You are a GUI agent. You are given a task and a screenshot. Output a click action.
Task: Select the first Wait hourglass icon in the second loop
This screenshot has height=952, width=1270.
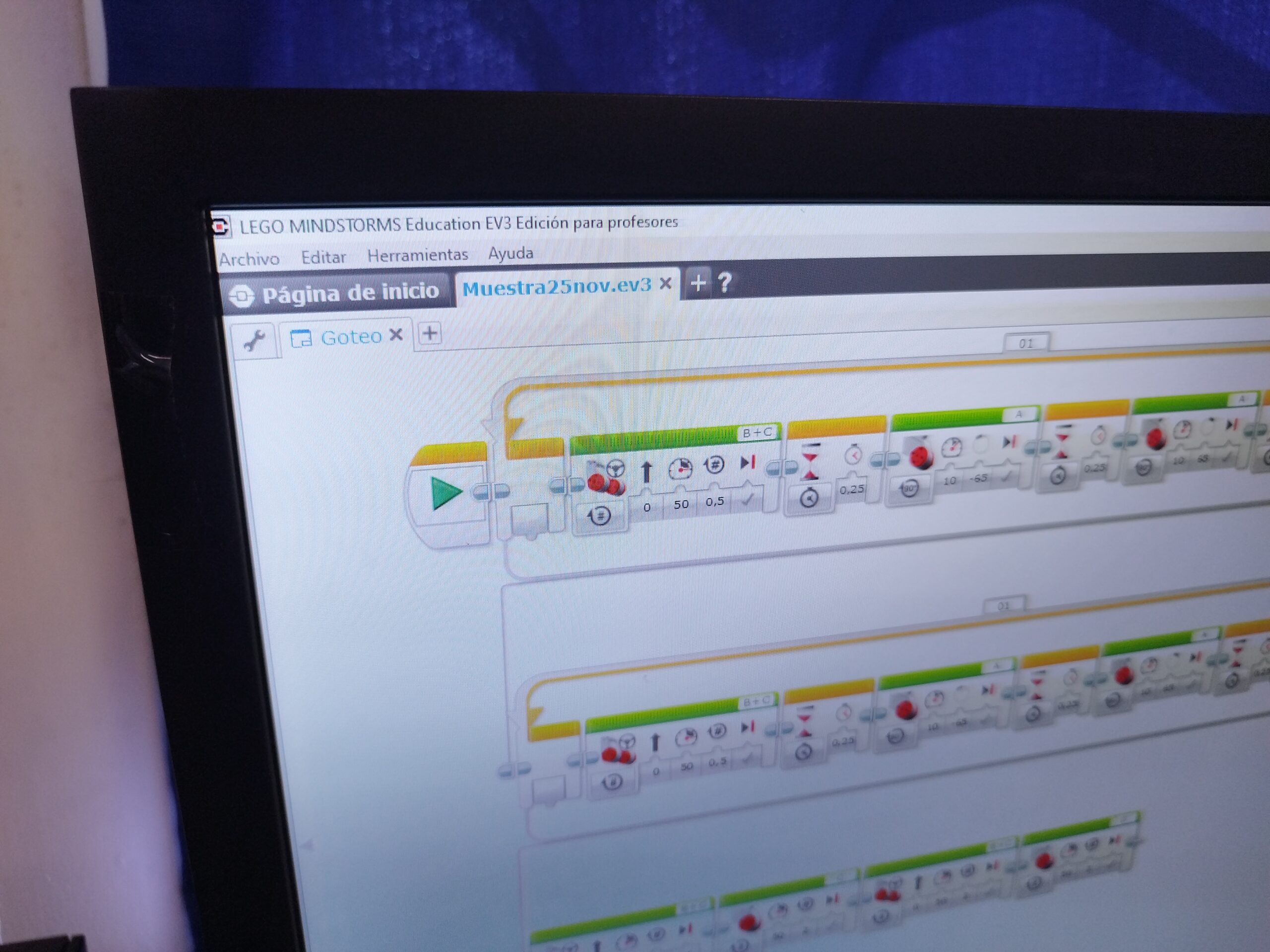coord(806,721)
